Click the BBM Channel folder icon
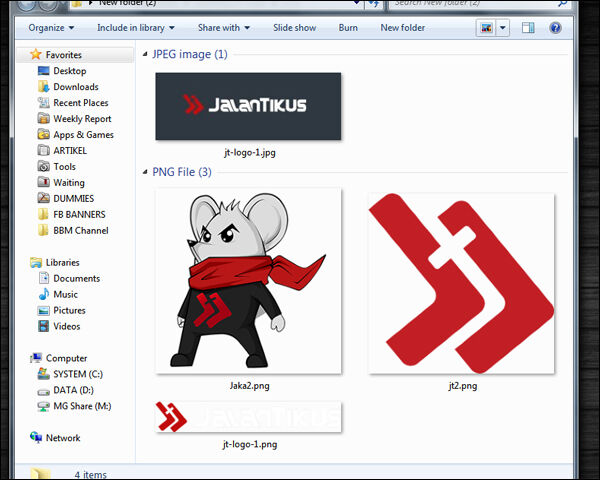The image size is (600, 480). tap(44, 230)
